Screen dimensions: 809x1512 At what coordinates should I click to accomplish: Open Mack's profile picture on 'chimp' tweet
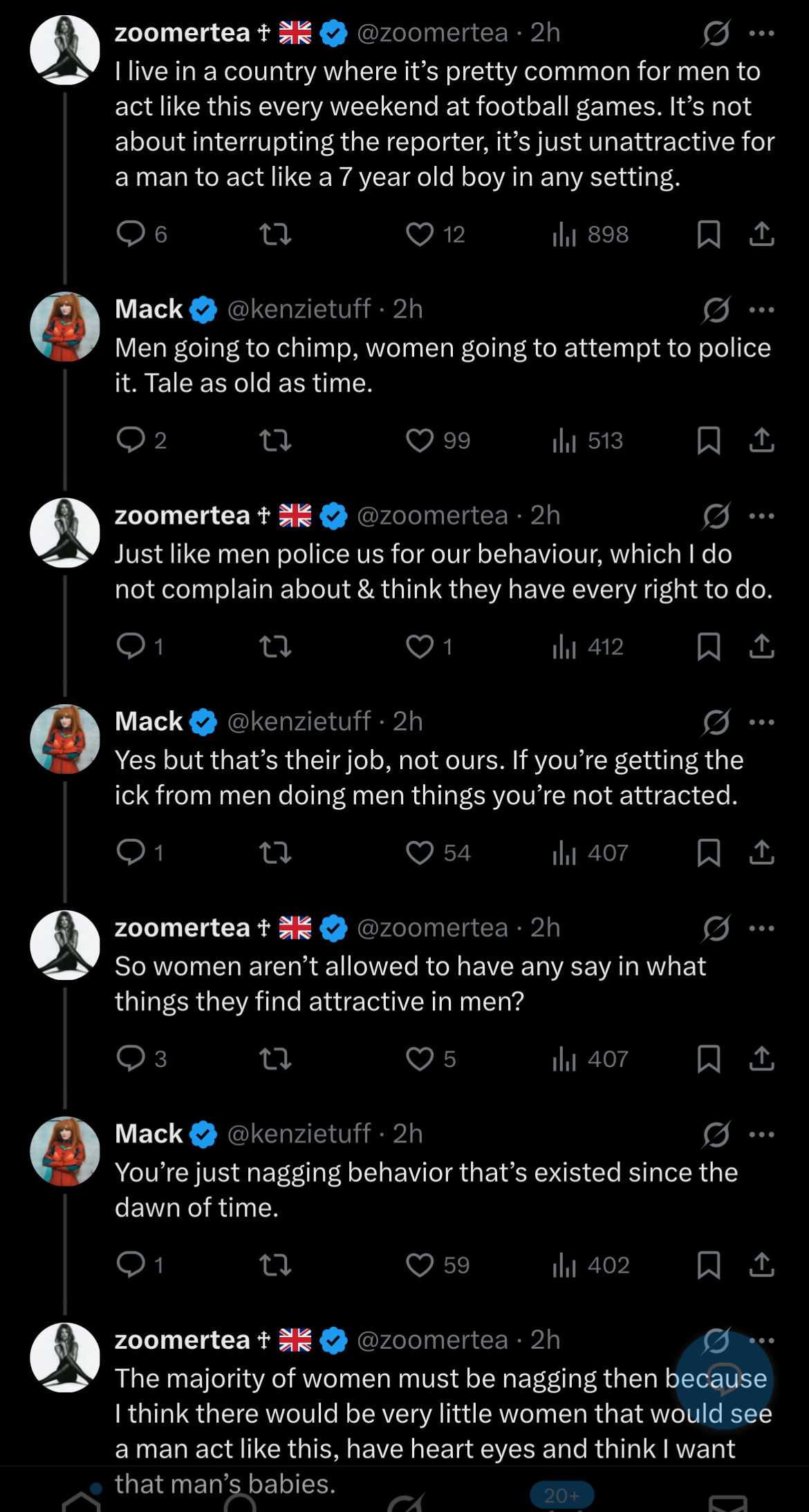pos(65,326)
